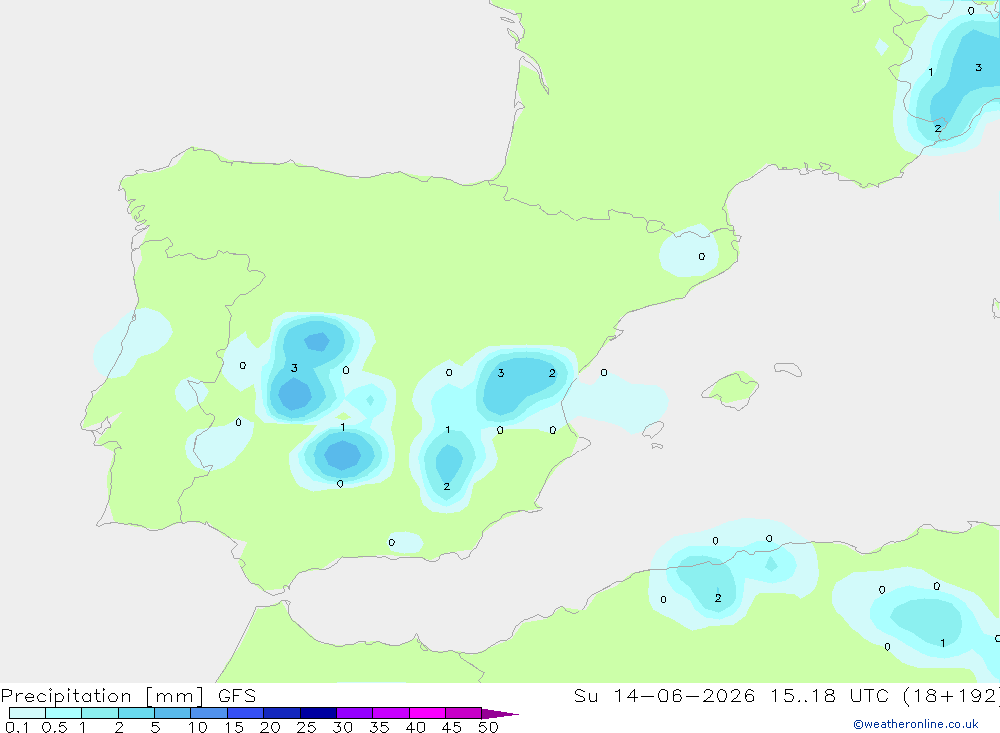1000x733 pixels.
Task: Click the date "Su 14-06-2026" text
Action: tap(664, 695)
